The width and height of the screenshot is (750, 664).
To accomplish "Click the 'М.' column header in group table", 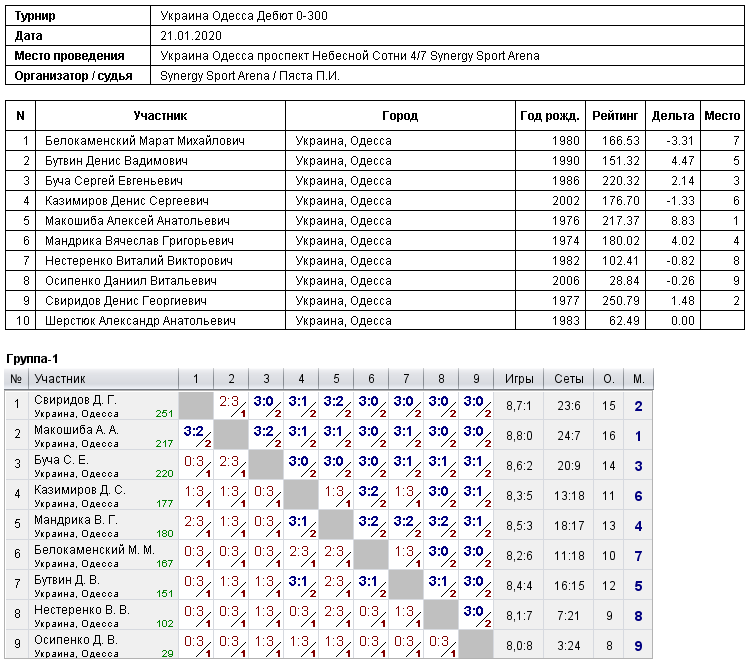I will 639,379.
